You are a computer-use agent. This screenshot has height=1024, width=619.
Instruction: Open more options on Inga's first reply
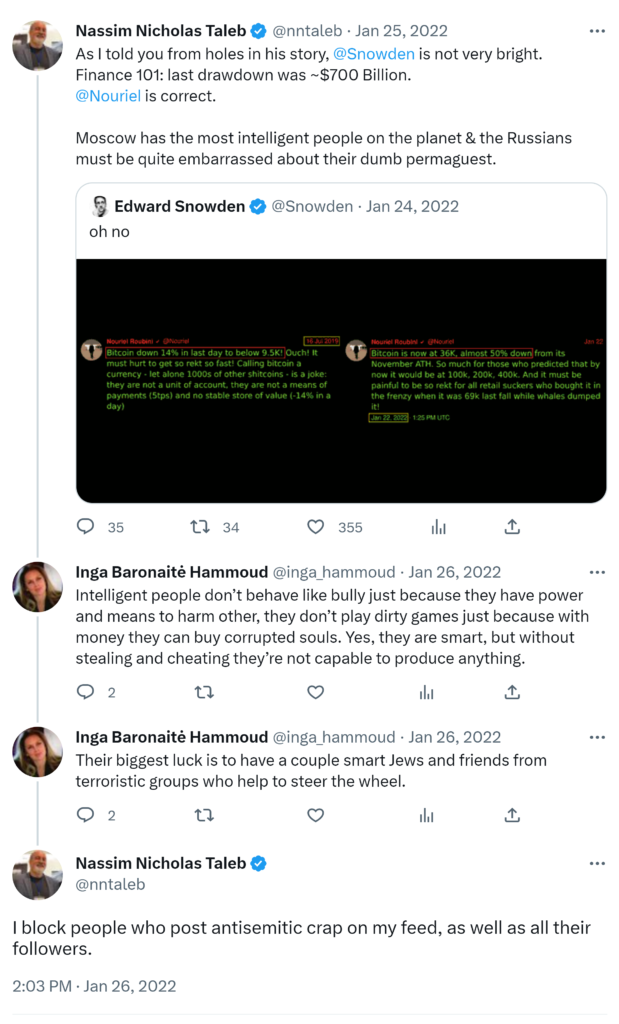click(597, 572)
